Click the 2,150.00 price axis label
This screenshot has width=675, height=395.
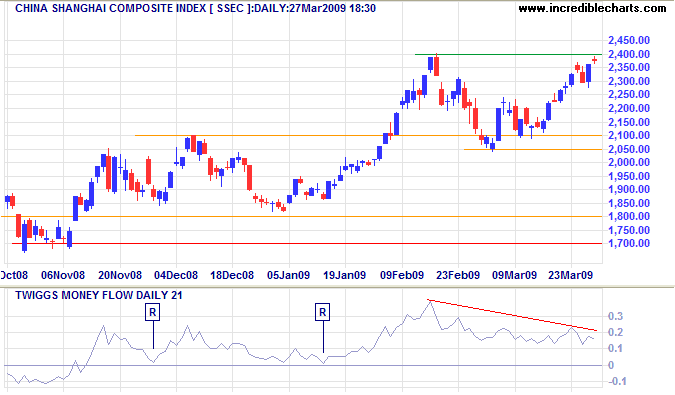629,122
